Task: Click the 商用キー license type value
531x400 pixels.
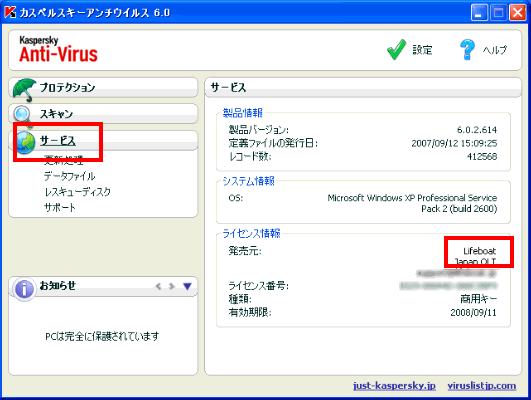Action: [x=479, y=299]
